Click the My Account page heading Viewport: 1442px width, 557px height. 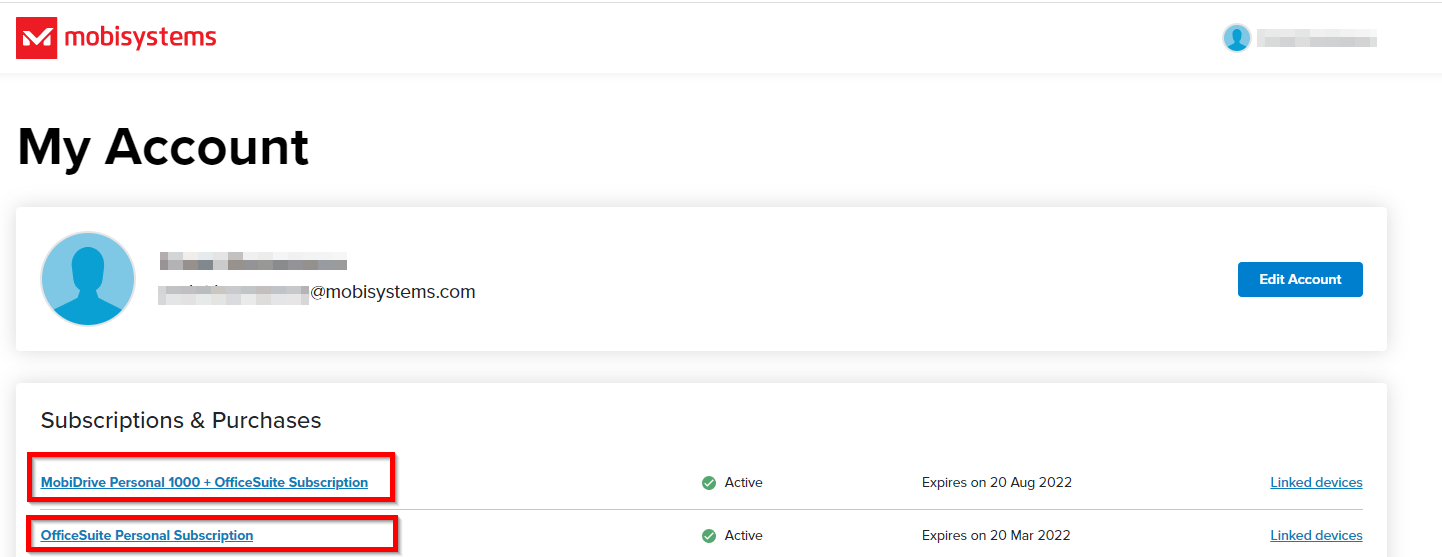(163, 147)
